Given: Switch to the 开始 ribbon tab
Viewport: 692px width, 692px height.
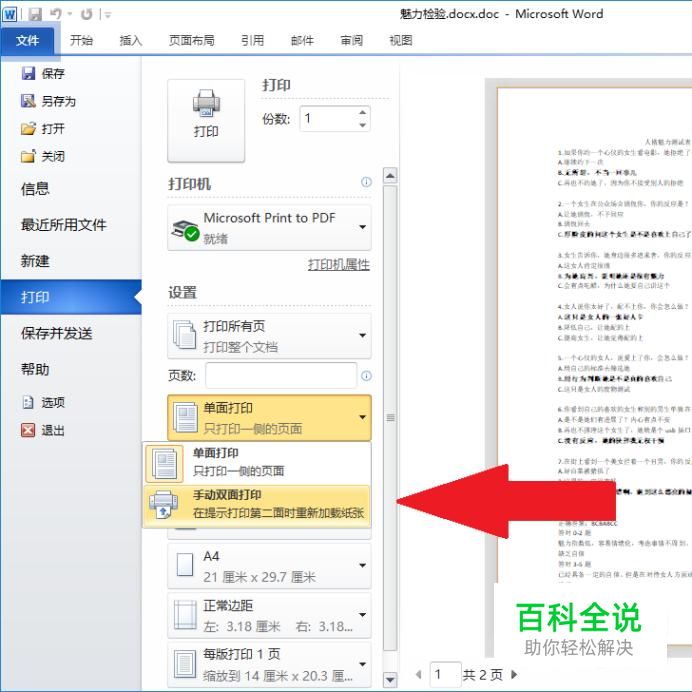Looking at the screenshot, I should tap(81, 41).
